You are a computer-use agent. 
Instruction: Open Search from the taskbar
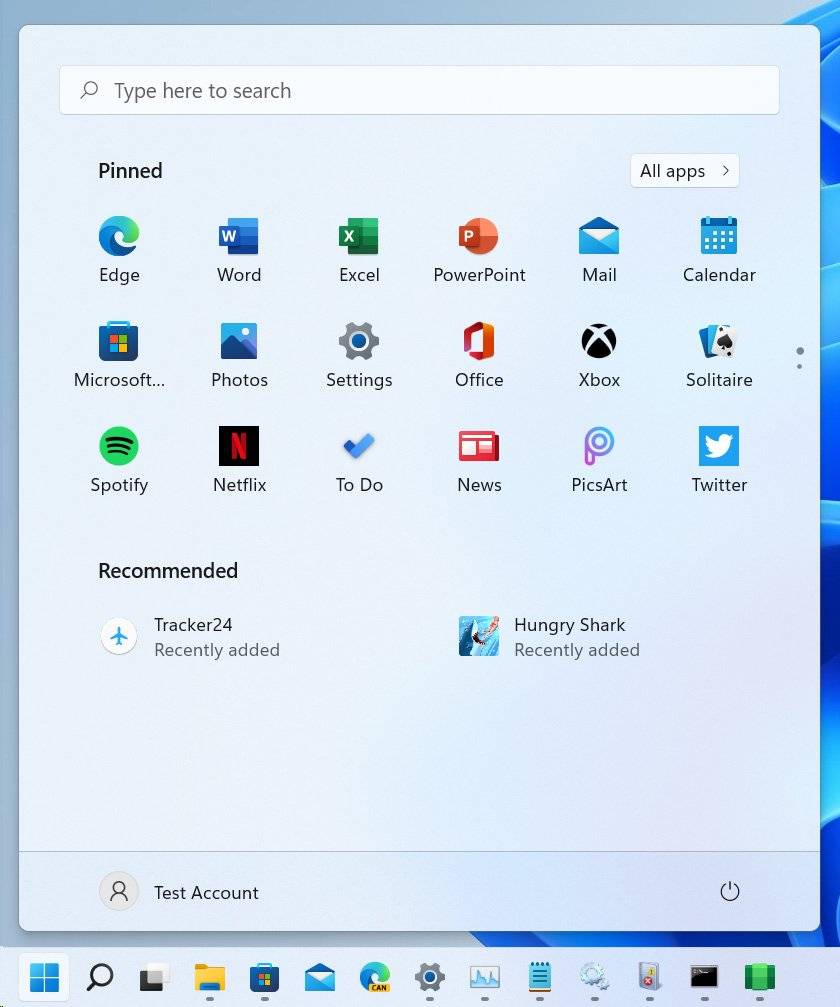click(100, 977)
